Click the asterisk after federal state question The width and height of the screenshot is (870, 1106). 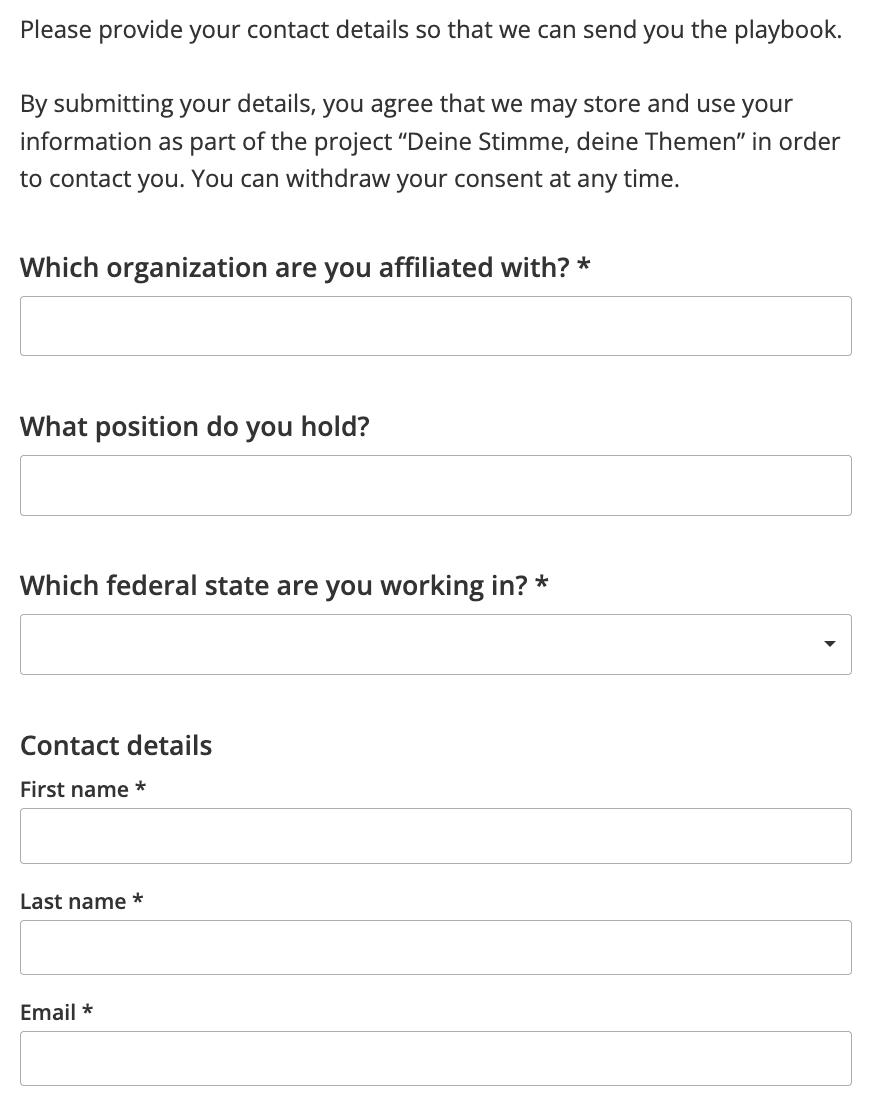coord(542,584)
